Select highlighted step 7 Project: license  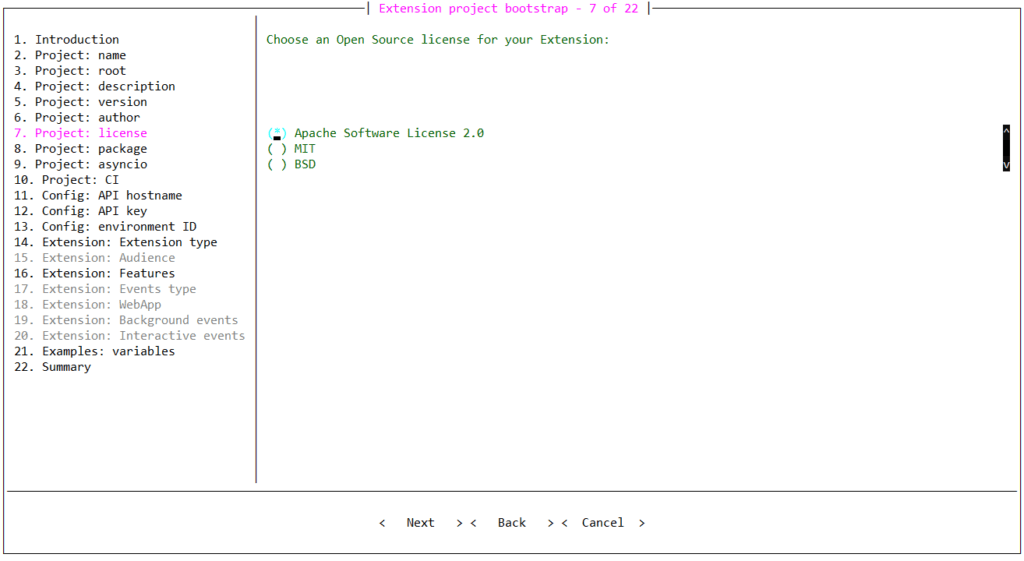pos(80,133)
